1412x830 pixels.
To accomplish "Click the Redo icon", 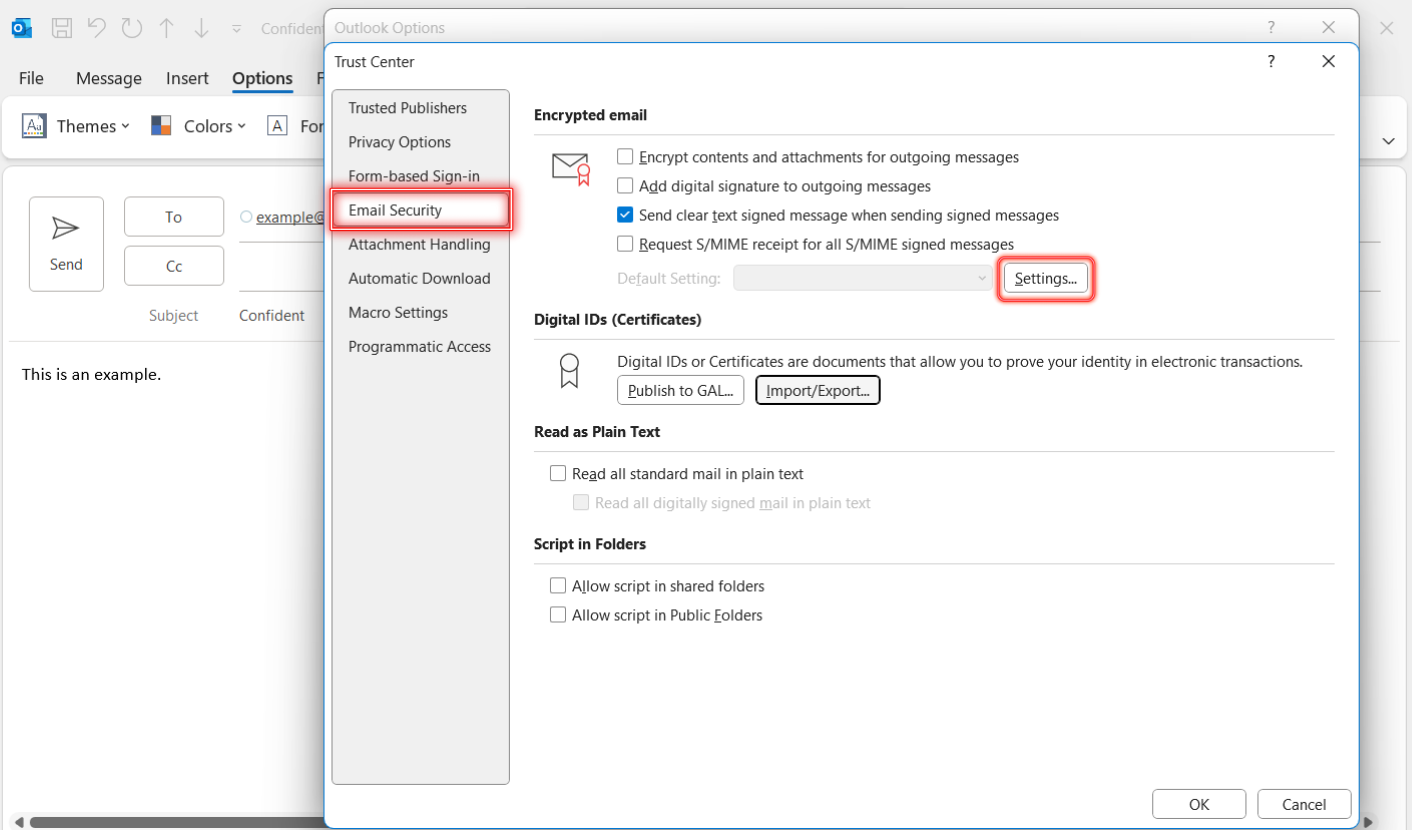I will (x=131, y=28).
